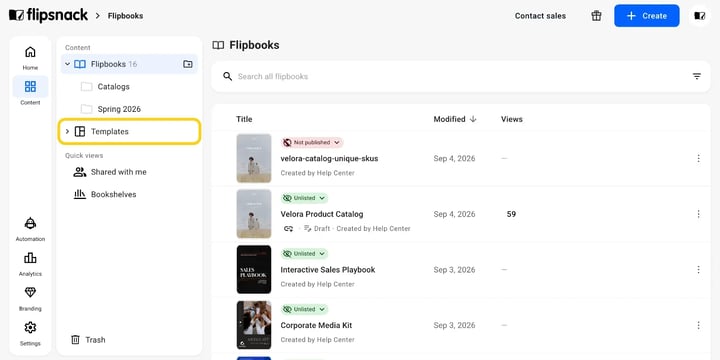Screen dimensions: 720x360
Task: Expand the Templates tree chevron
Action: [x=68, y=132]
